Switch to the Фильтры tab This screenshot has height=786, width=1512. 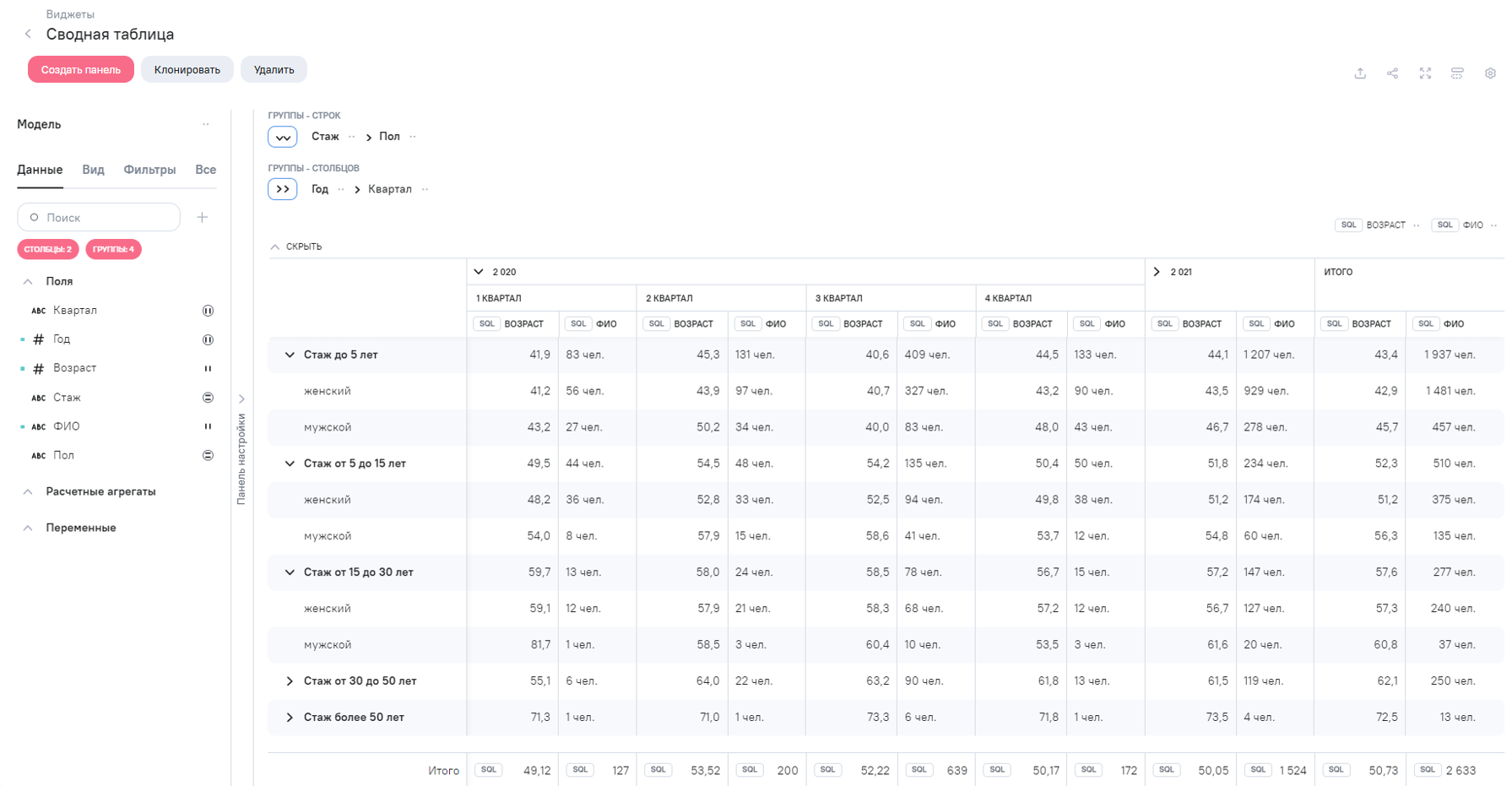tap(149, 170)
